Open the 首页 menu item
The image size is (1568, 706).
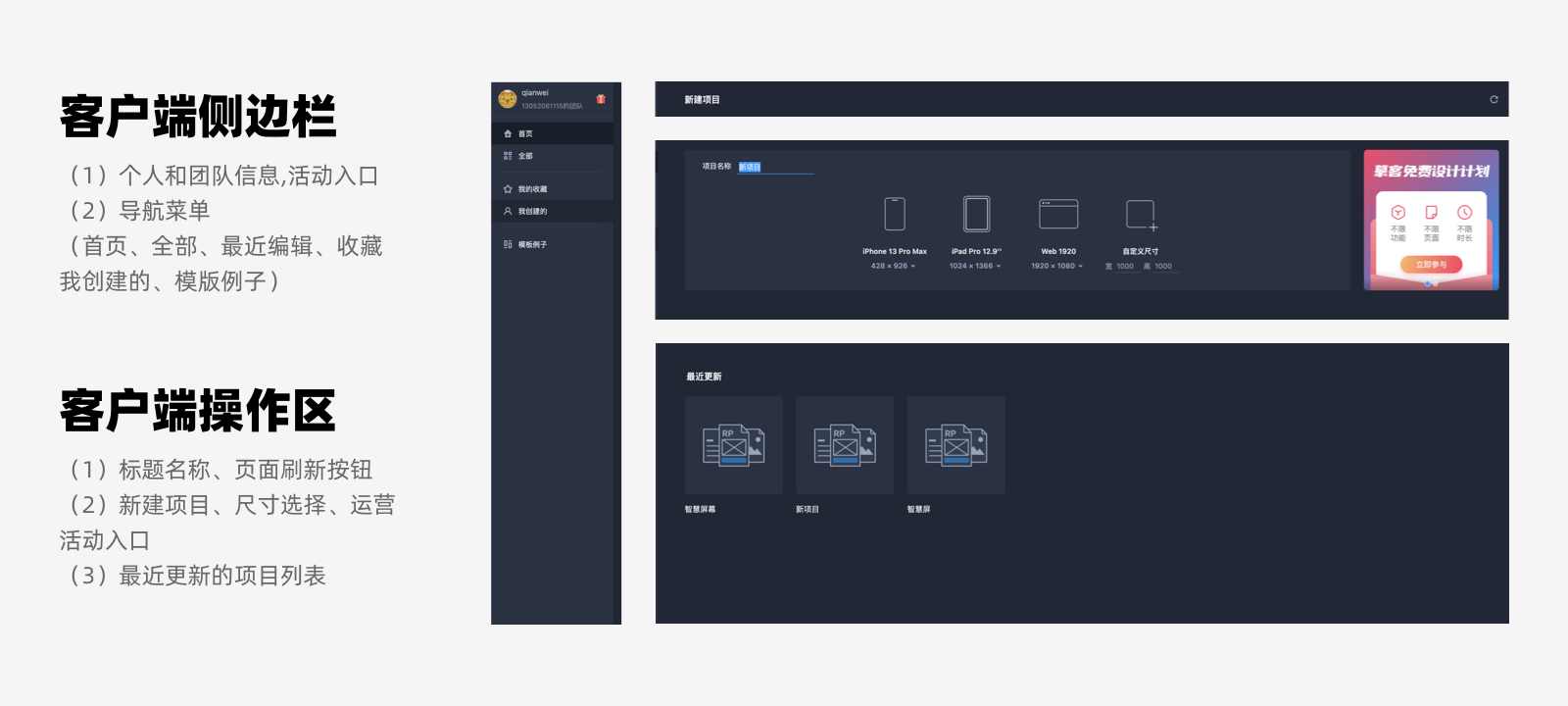[x=553, y=133]
